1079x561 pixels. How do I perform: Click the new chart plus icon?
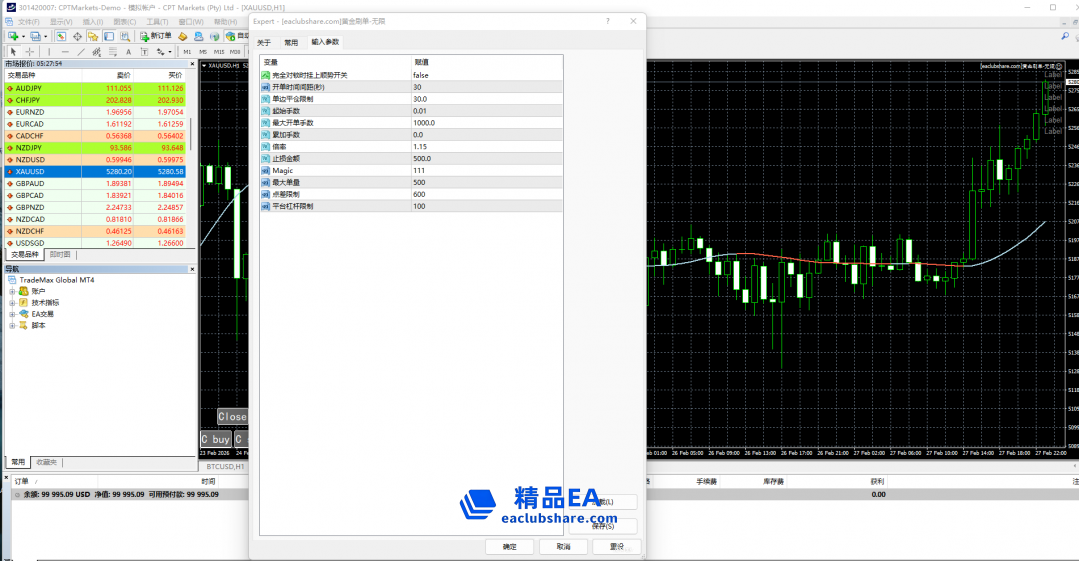pyautogui.click(x=13, y=36)
